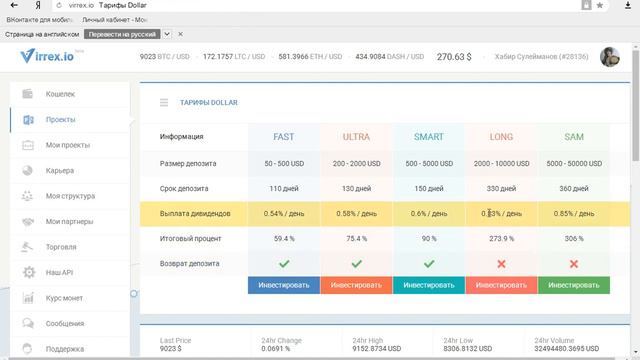Click the 24hr Volume value
The height and width of the screenshot is (360, 640).
pos(567,349)
